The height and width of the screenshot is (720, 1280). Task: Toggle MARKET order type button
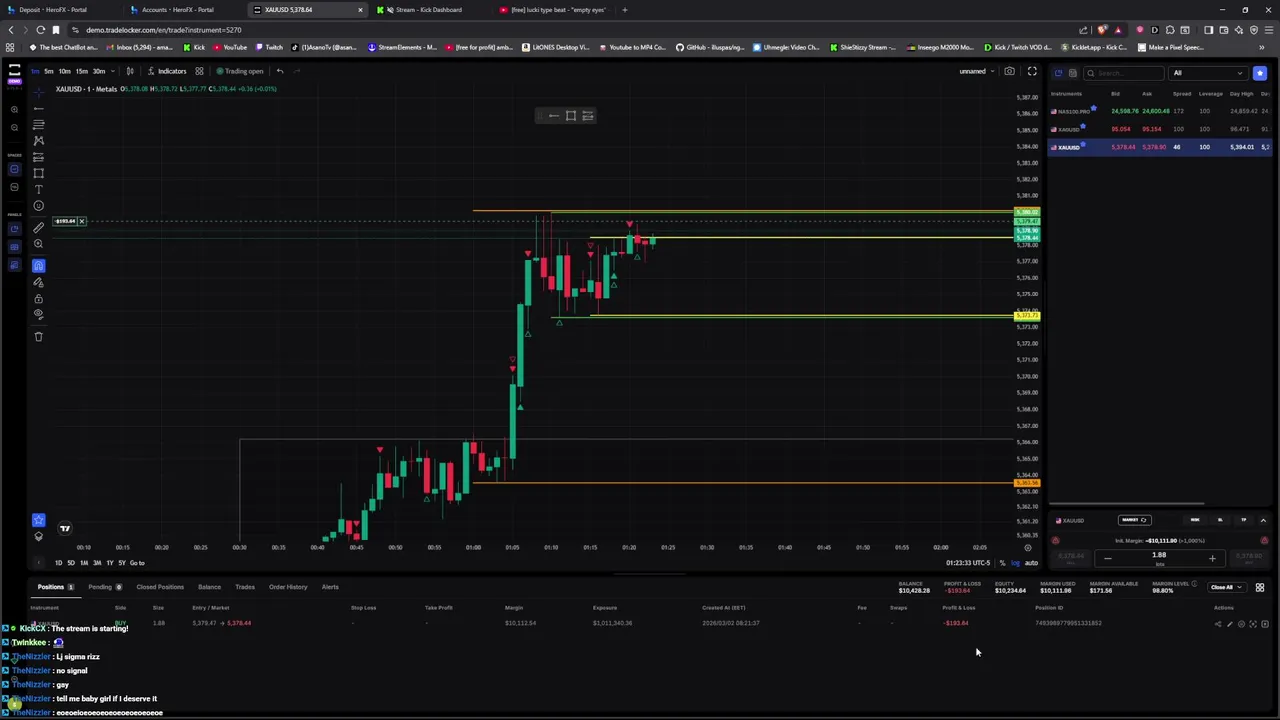tap(1134, 520)
